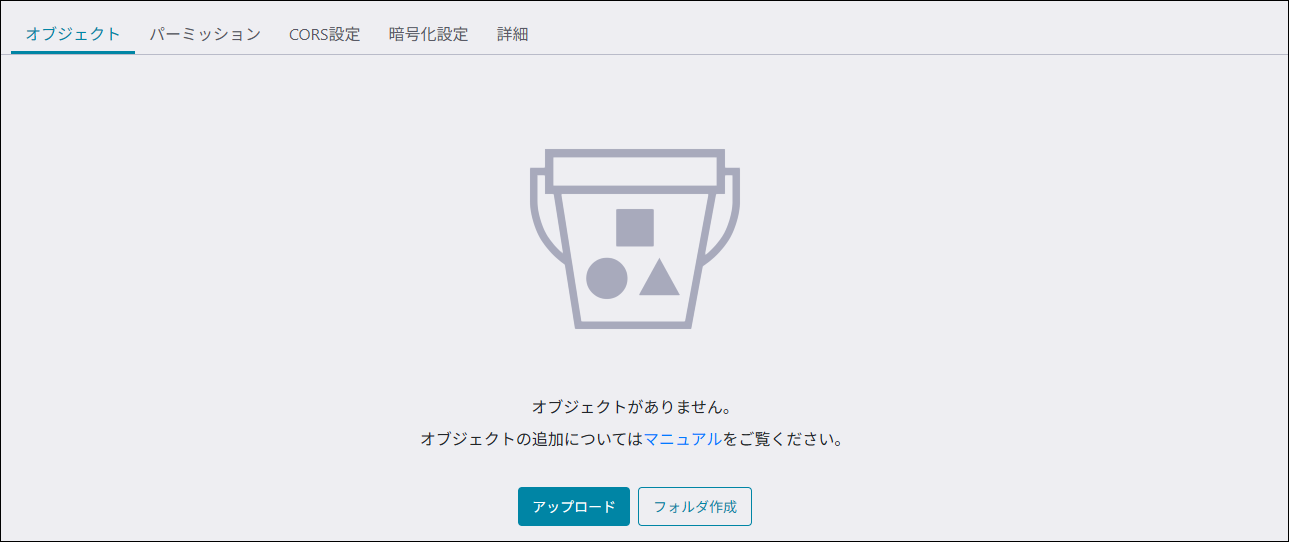Click the circle shape inside the bucket
This screenshot has height=542, width=1289.
[606, 278]
